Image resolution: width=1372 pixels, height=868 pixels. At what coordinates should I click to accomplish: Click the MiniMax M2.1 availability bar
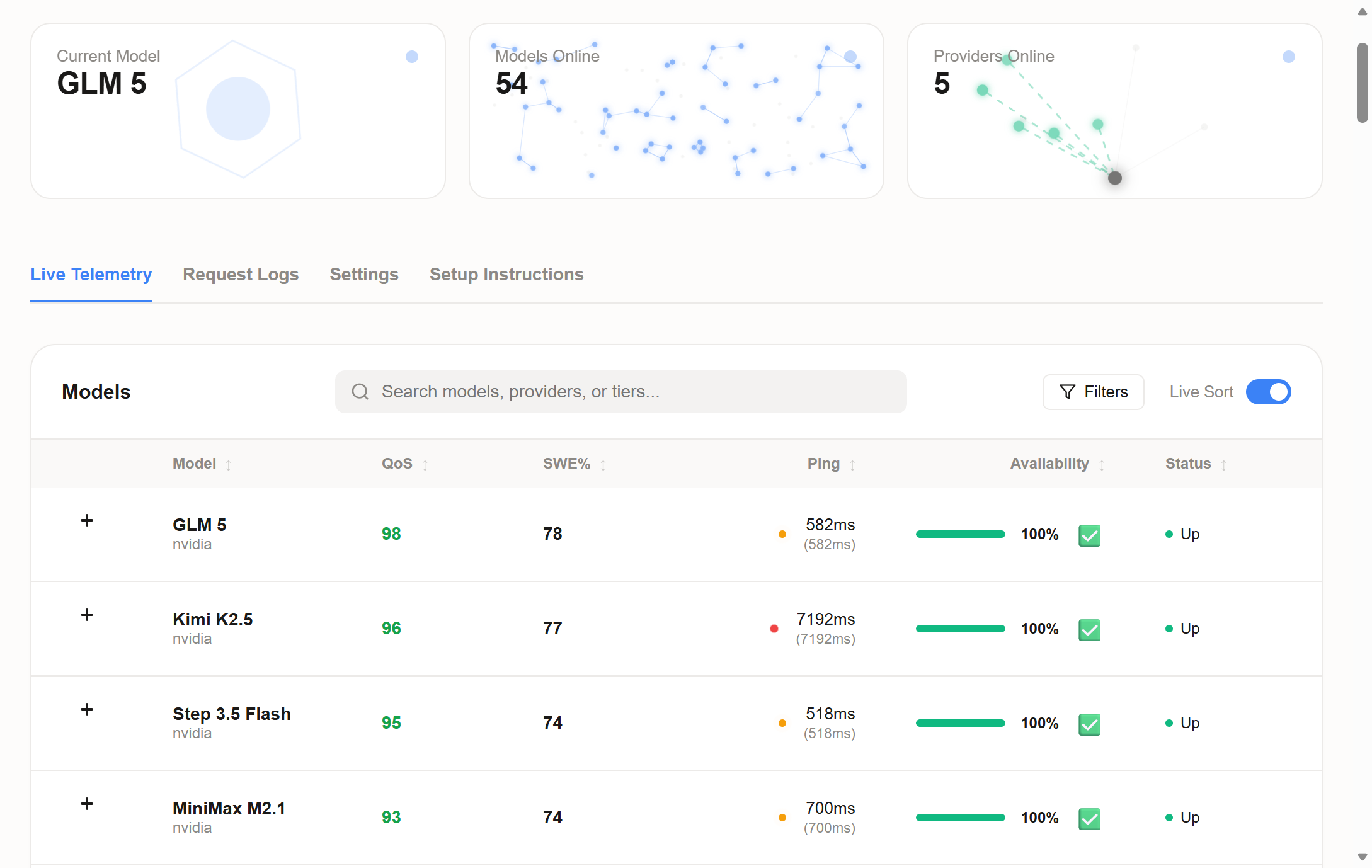tap(960, 818)
